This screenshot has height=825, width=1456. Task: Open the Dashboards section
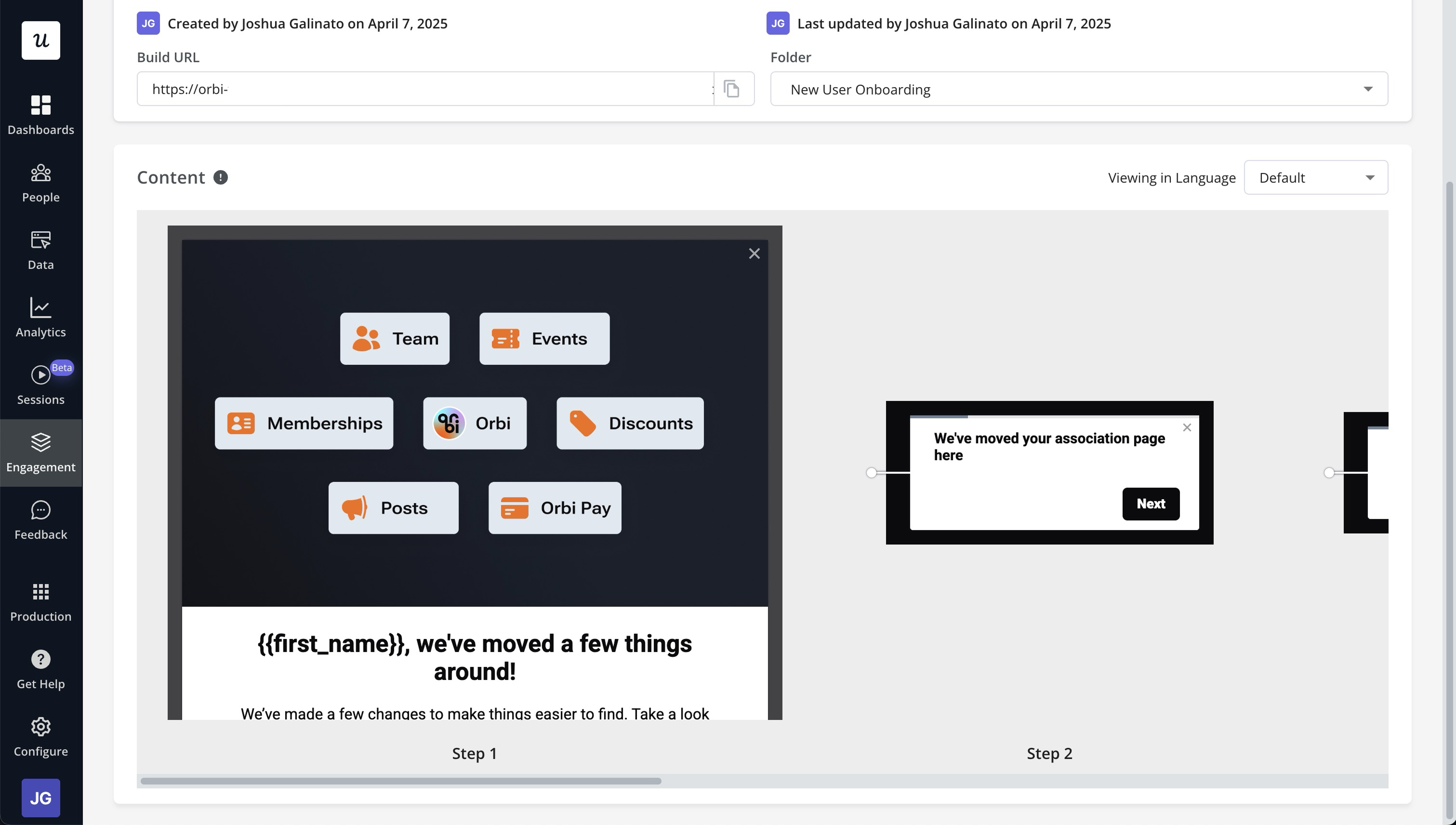tap(41, 115)
